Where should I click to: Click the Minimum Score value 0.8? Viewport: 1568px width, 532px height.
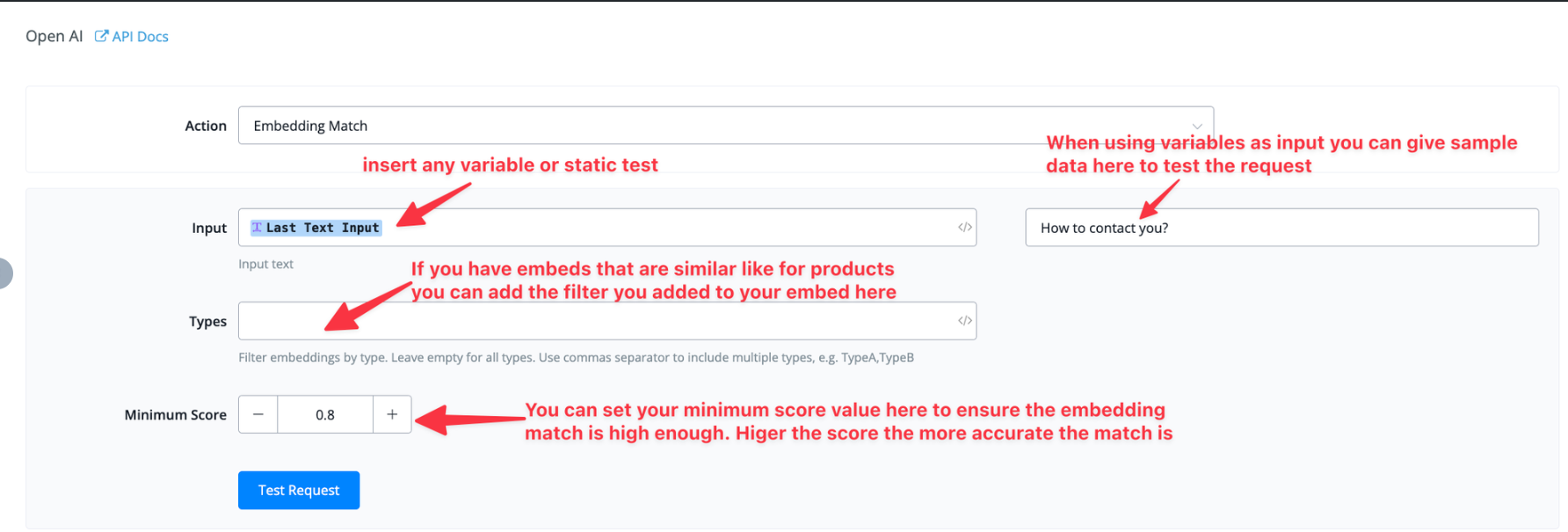pyautogui.click(x=325, y=415)
